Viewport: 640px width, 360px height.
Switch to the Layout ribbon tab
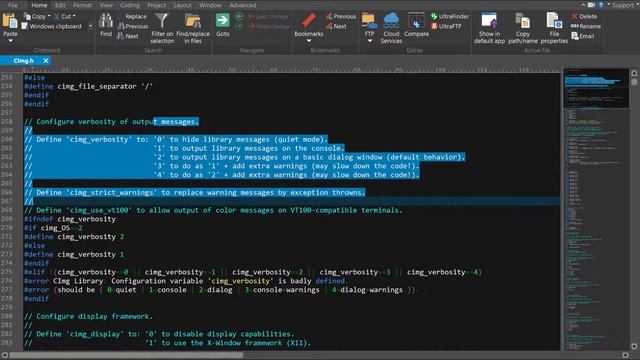tap(182, 5)
